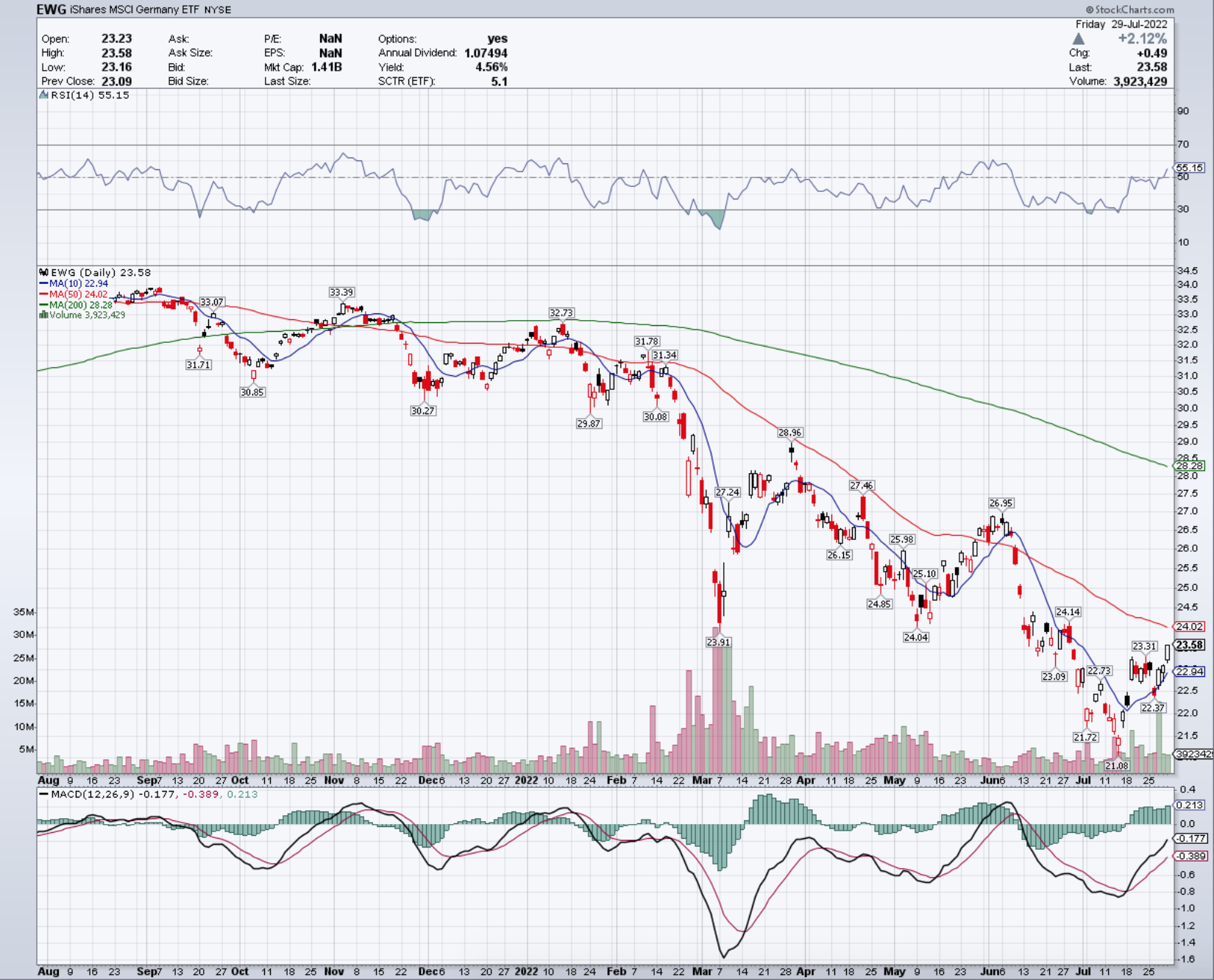Click the RSI(14) indicator legend icon
This screenshot has height=980, width=1214.
tap(43, 95)
